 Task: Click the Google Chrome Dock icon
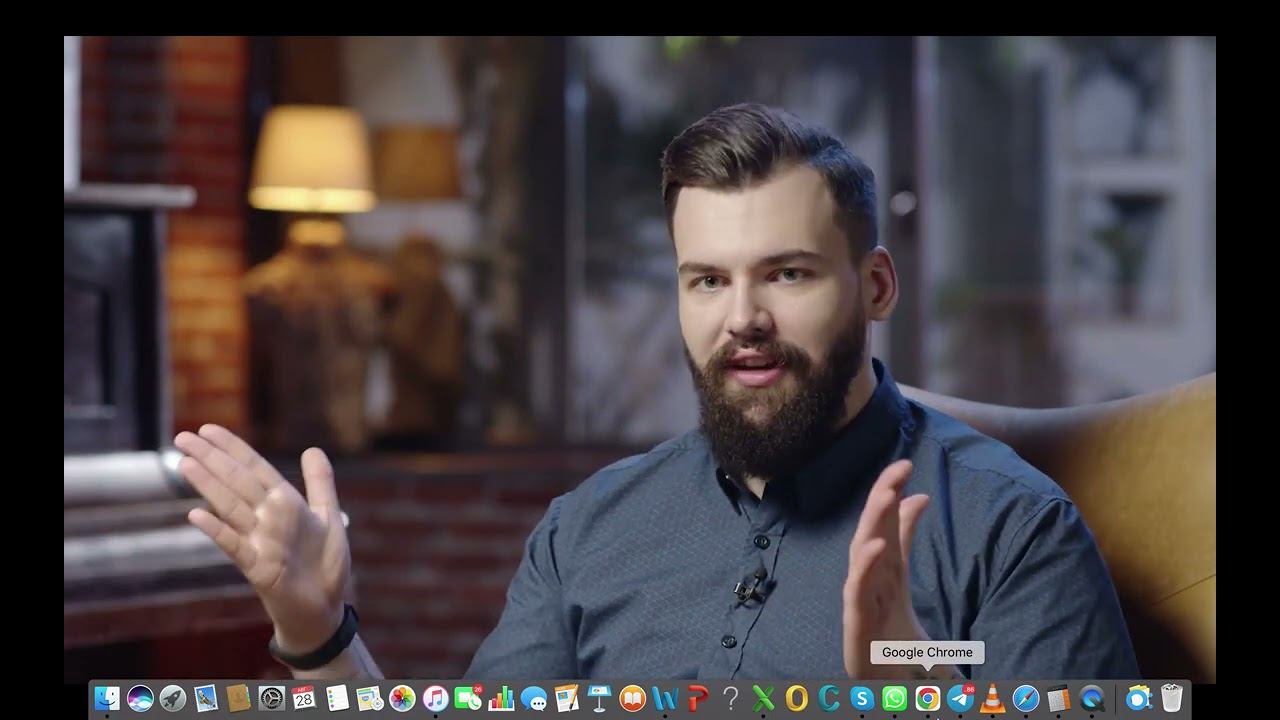click(927, 698)
